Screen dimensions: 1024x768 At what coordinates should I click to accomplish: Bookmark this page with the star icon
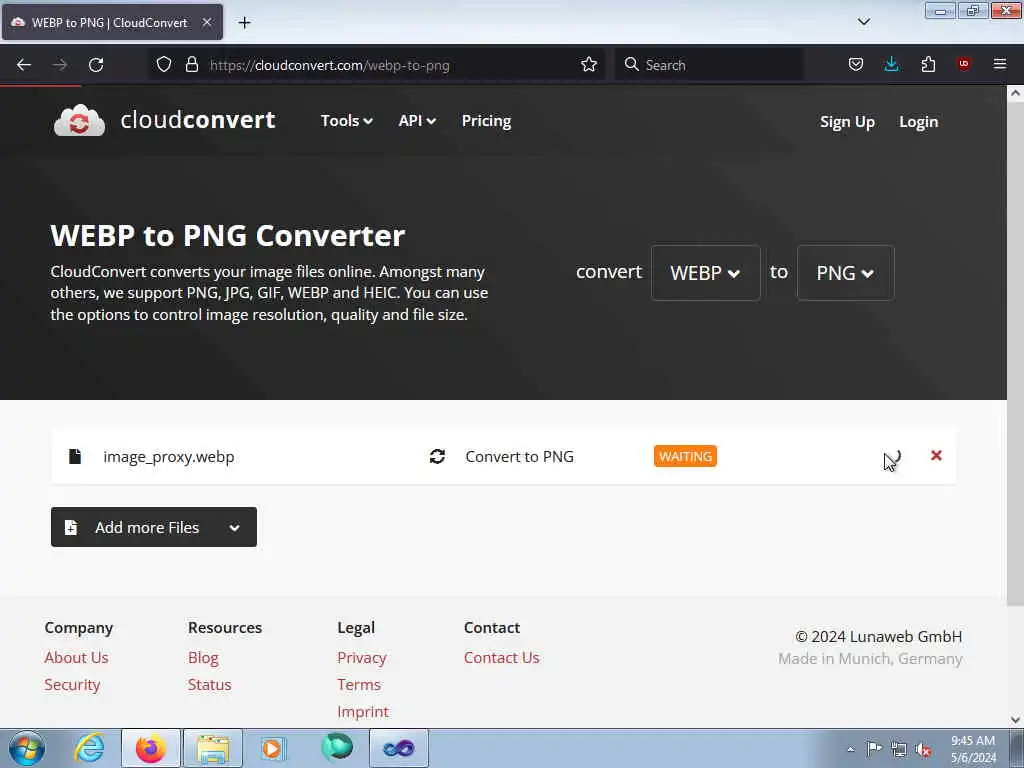click(588, 64)
